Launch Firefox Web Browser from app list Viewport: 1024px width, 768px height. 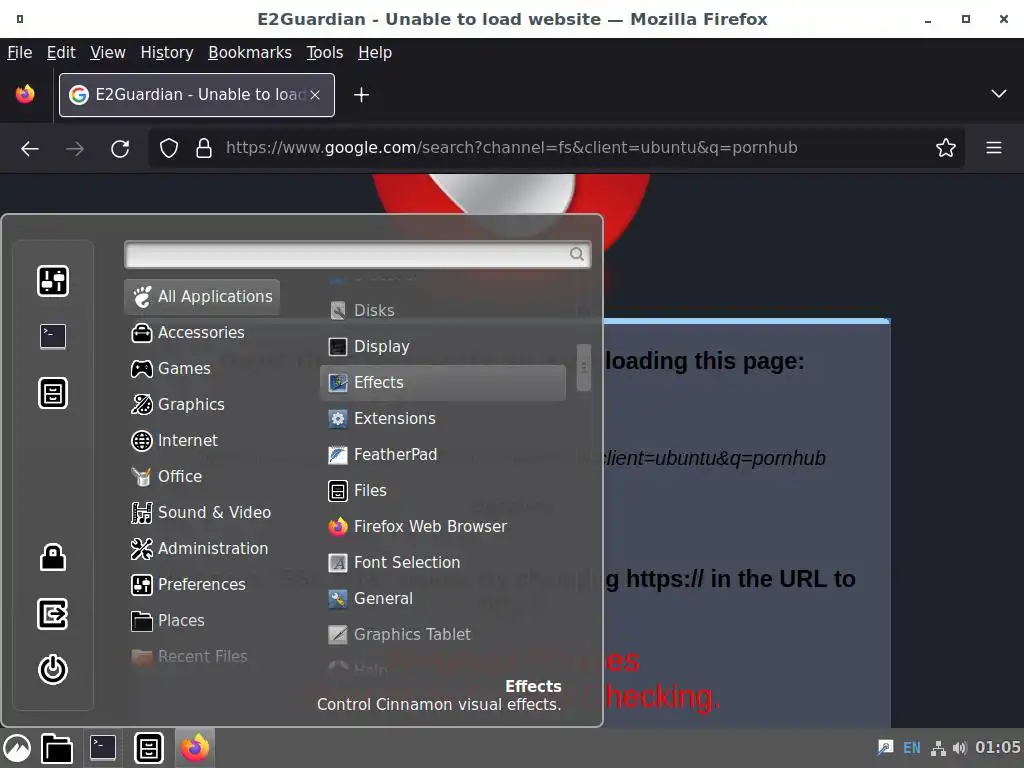coord(443,526)
